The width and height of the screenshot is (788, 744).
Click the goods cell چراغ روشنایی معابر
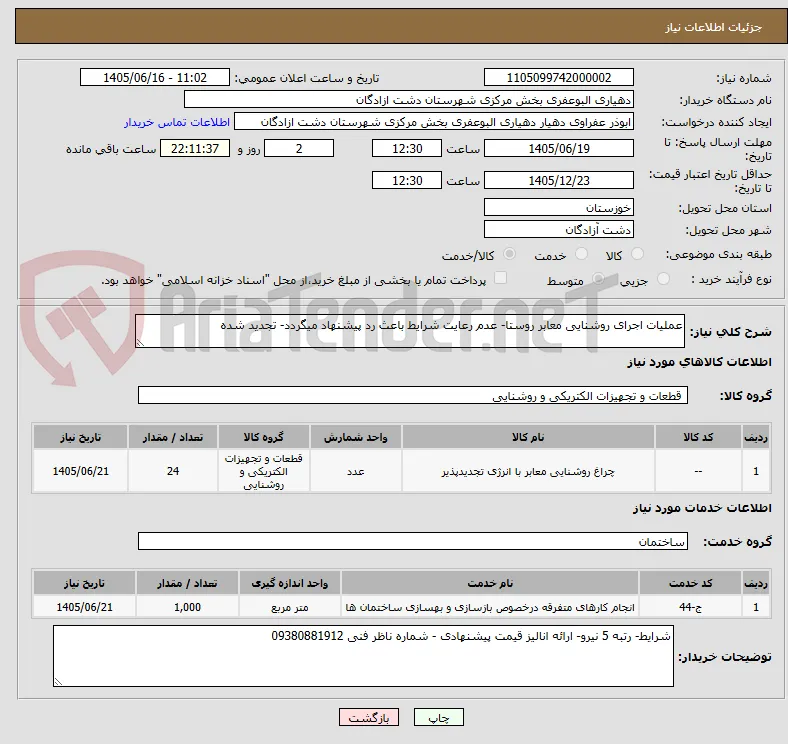tap(528, 471)
